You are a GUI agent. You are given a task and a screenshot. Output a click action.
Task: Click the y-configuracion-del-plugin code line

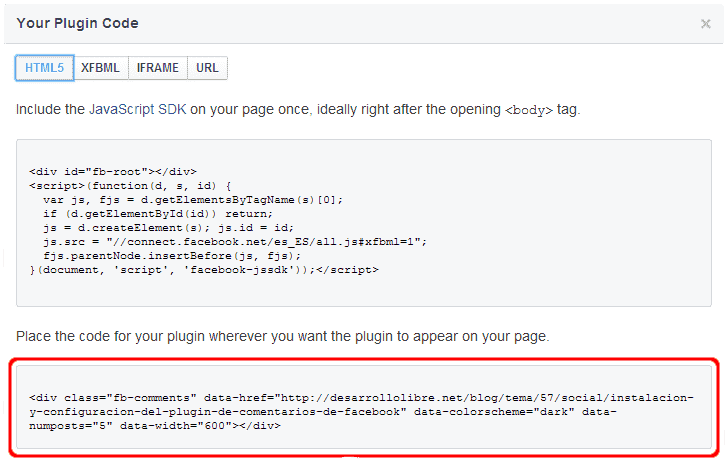click(323, 412)
